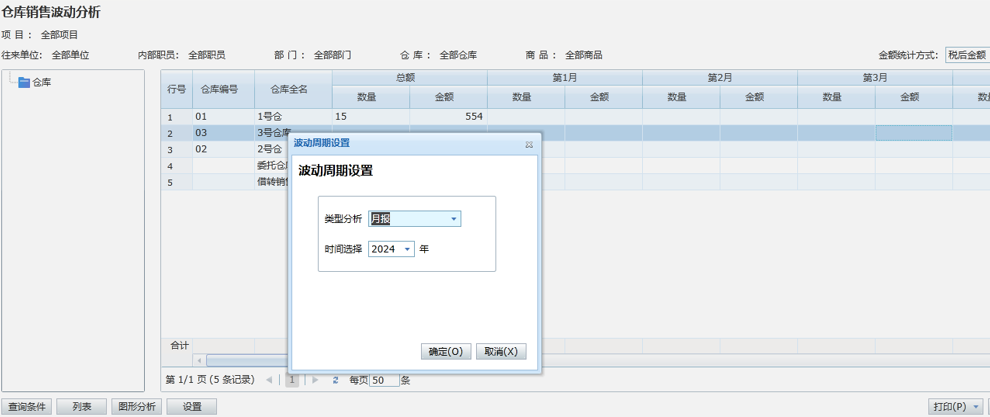Switch to 列表 view
Screen dimensions: 990x417
(81, 407)
